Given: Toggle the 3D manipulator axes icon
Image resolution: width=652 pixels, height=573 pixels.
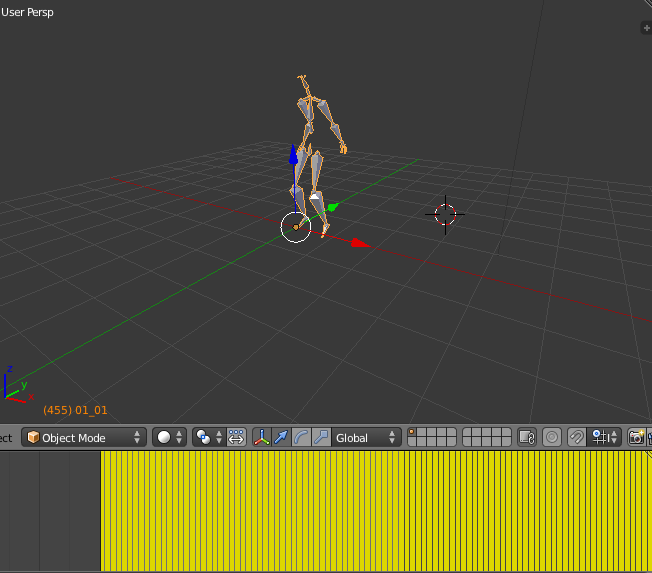Looking at the screenshot, I should 262,437.
